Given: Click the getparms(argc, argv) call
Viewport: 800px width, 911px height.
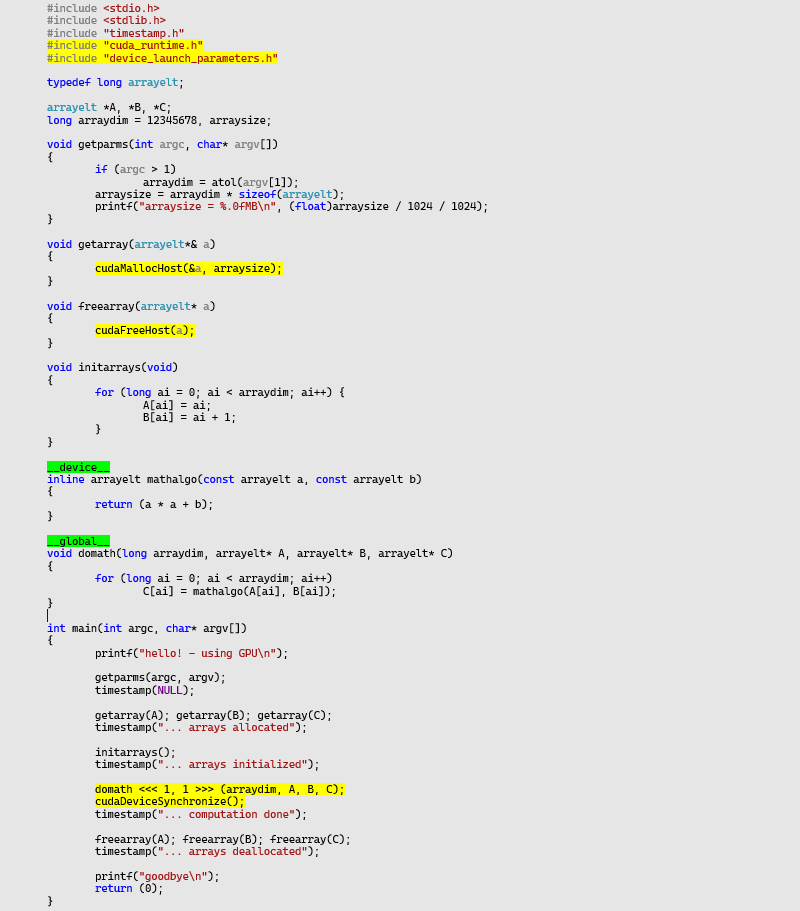Looking at the screenshot, I should click(160, 677).
